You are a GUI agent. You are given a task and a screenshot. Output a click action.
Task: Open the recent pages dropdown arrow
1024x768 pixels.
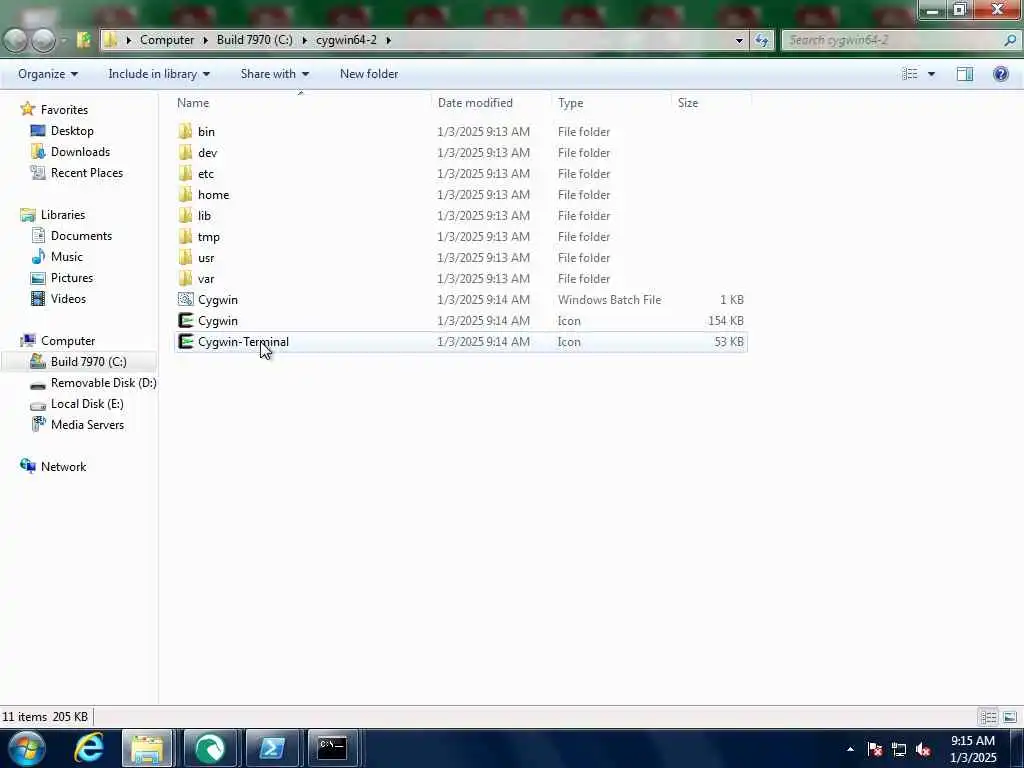65,40
